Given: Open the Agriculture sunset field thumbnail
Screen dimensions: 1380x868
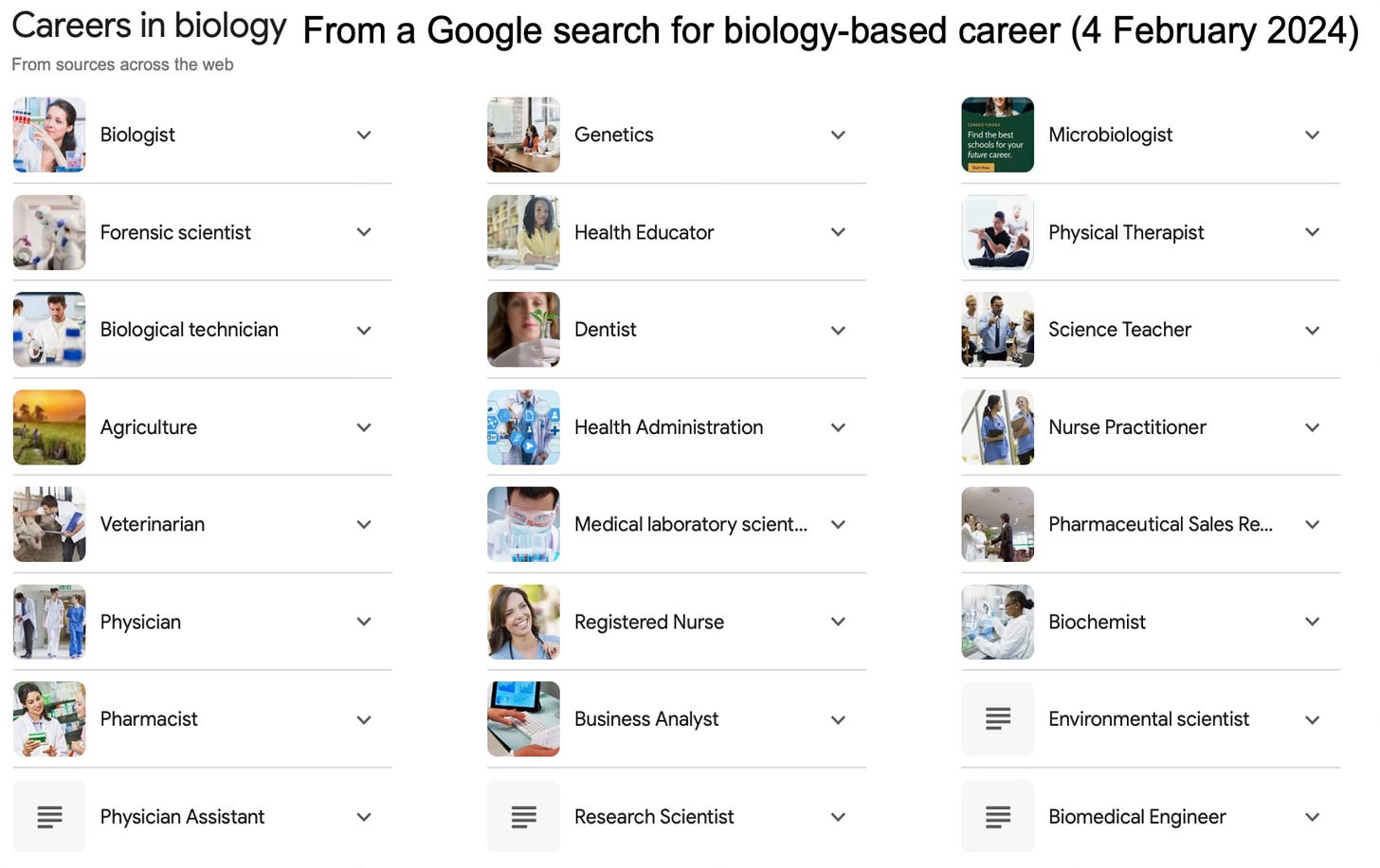Looking at the screenshot, I should [49, 427].
